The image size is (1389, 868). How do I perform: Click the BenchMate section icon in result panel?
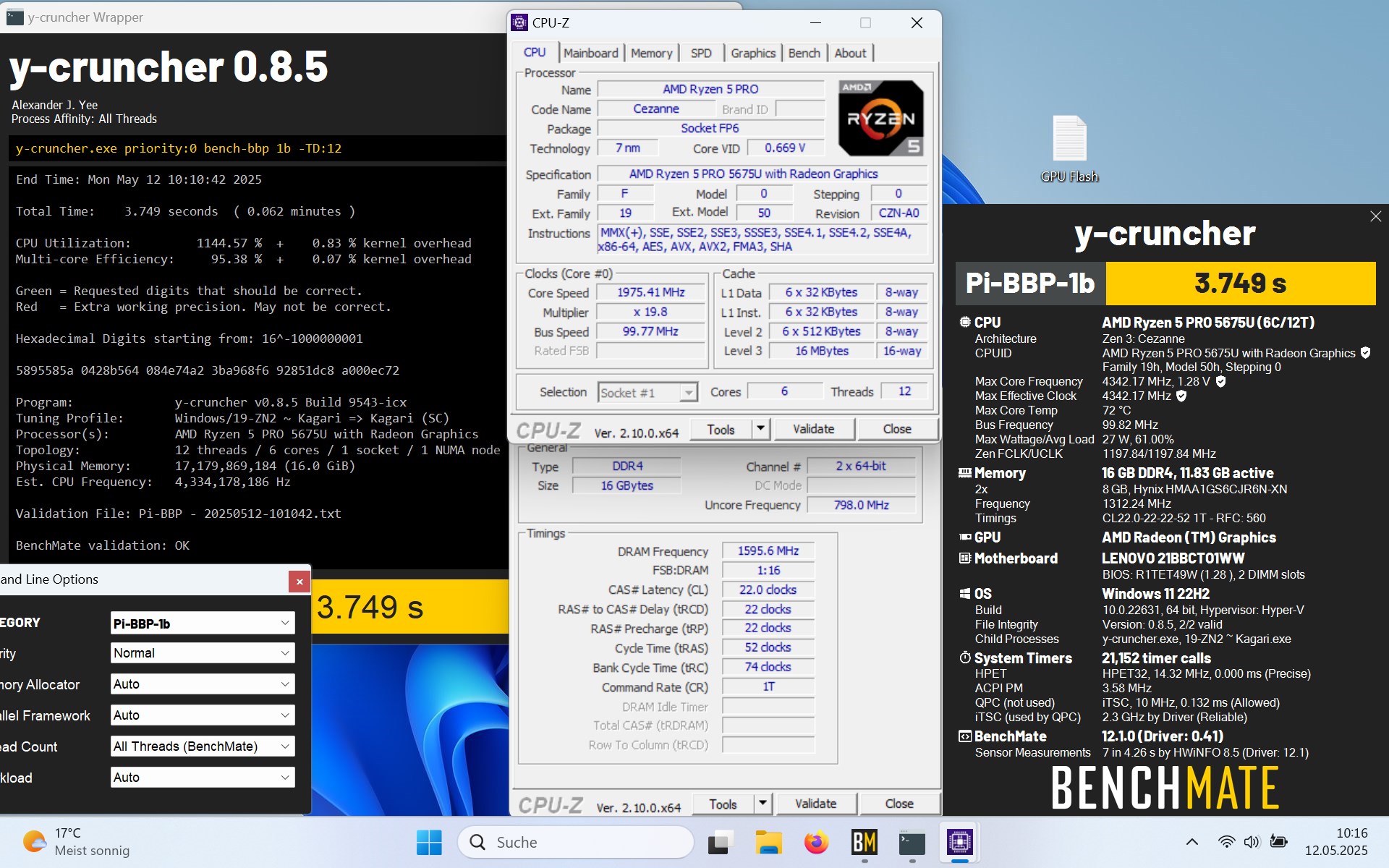tap(965, 736)
